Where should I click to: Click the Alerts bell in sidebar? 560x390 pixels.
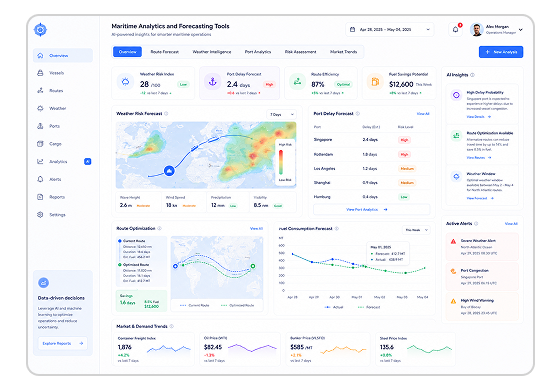click(40, 179)
